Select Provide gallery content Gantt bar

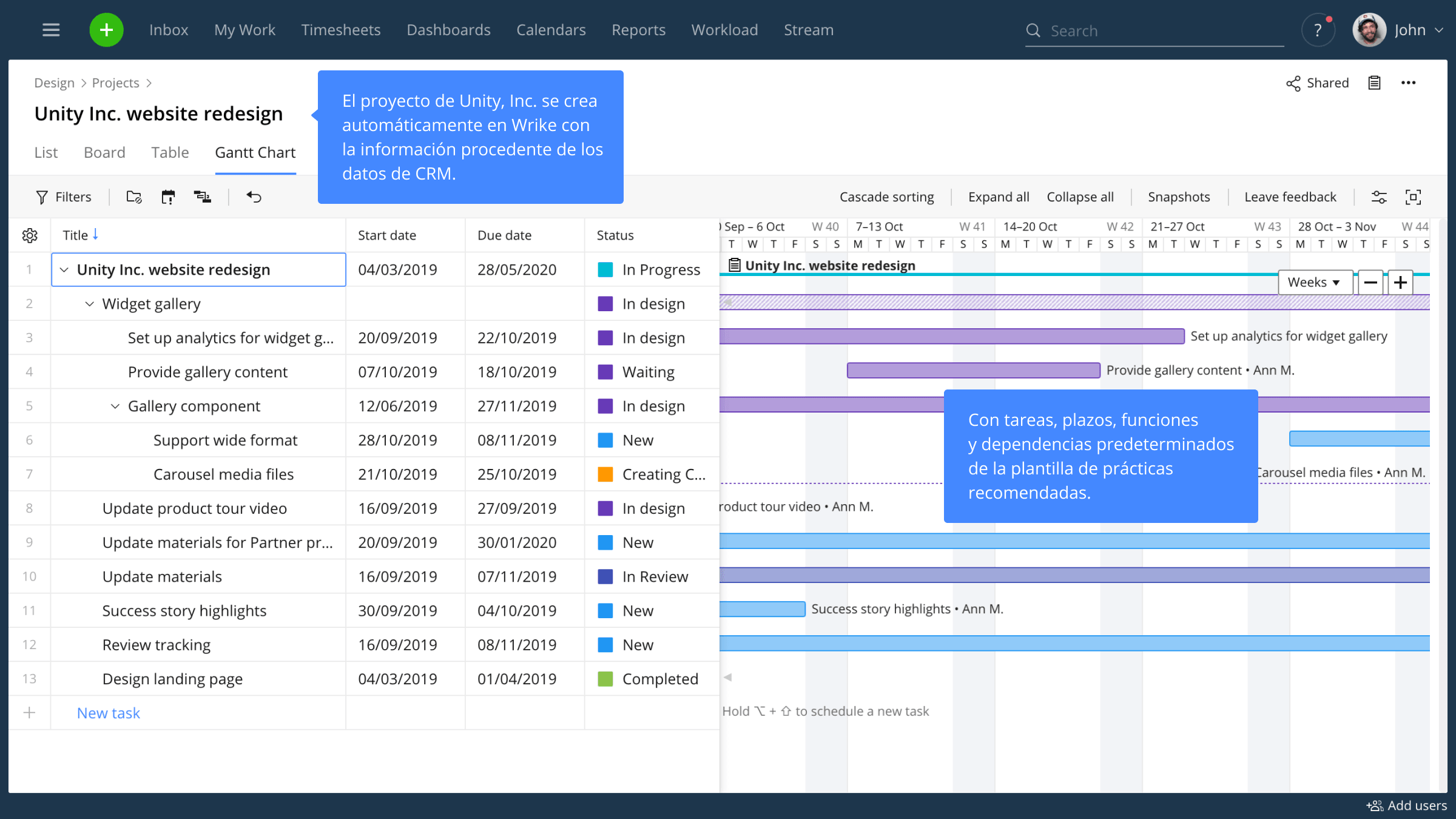pyautogui.click(x=973, y=370)
